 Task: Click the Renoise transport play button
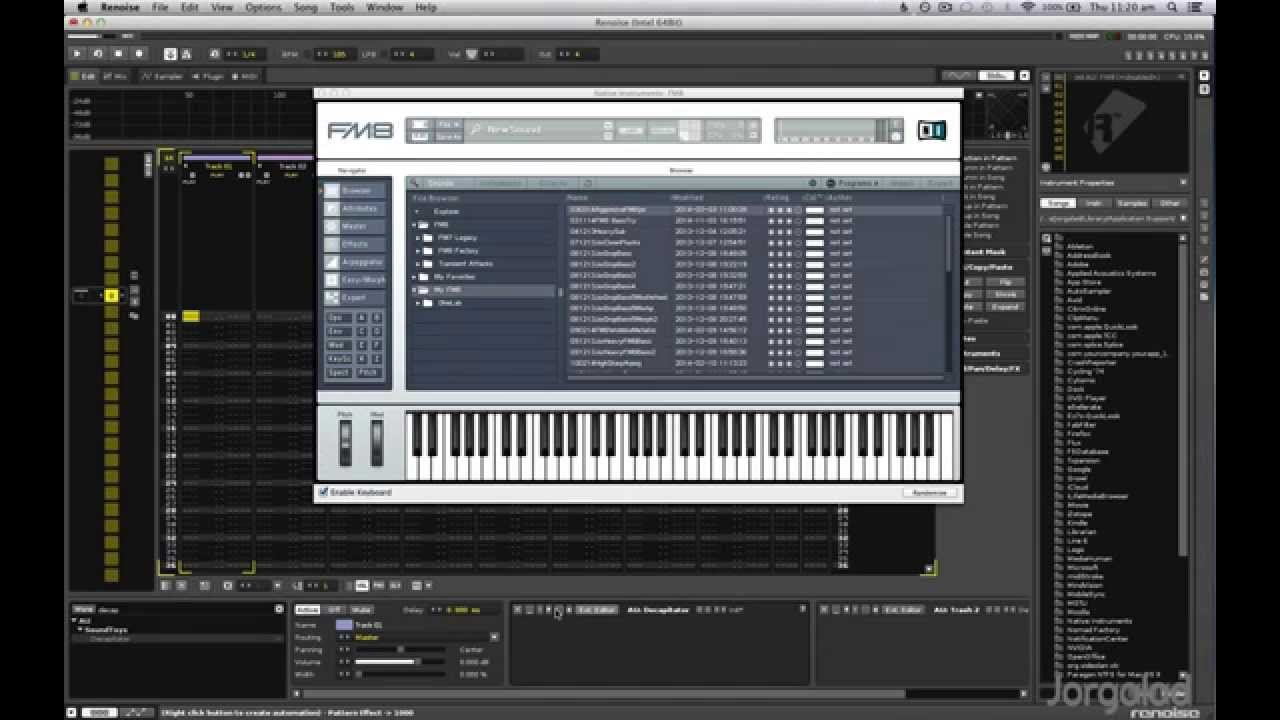(77, 54)
